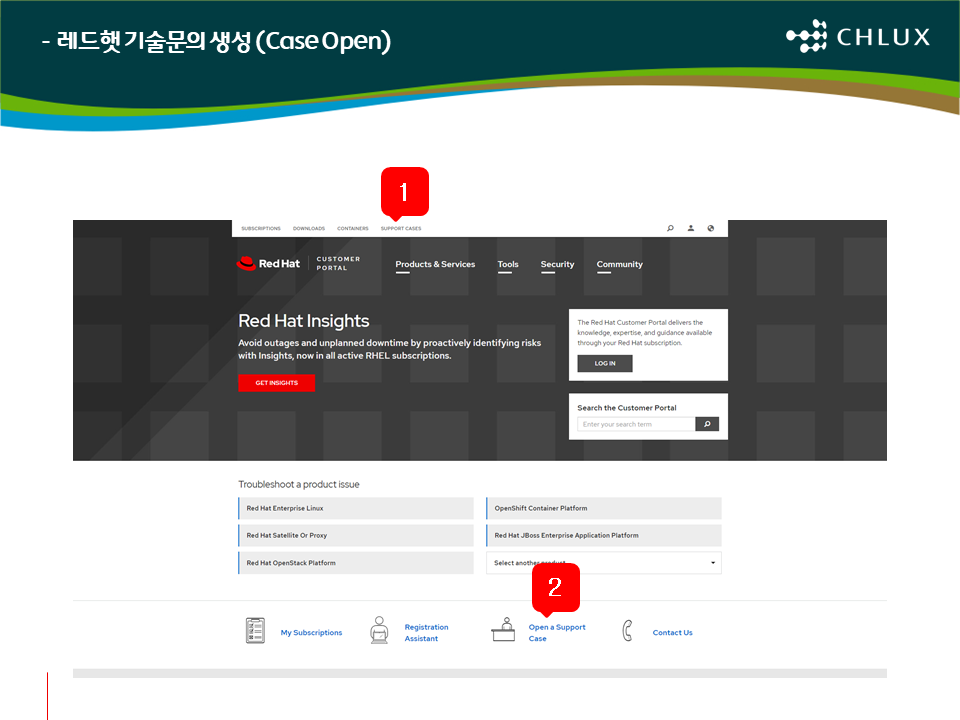The image size is (960, 720).
Task: Click the Customer Portal text beside logo
Action: (338, 263)
